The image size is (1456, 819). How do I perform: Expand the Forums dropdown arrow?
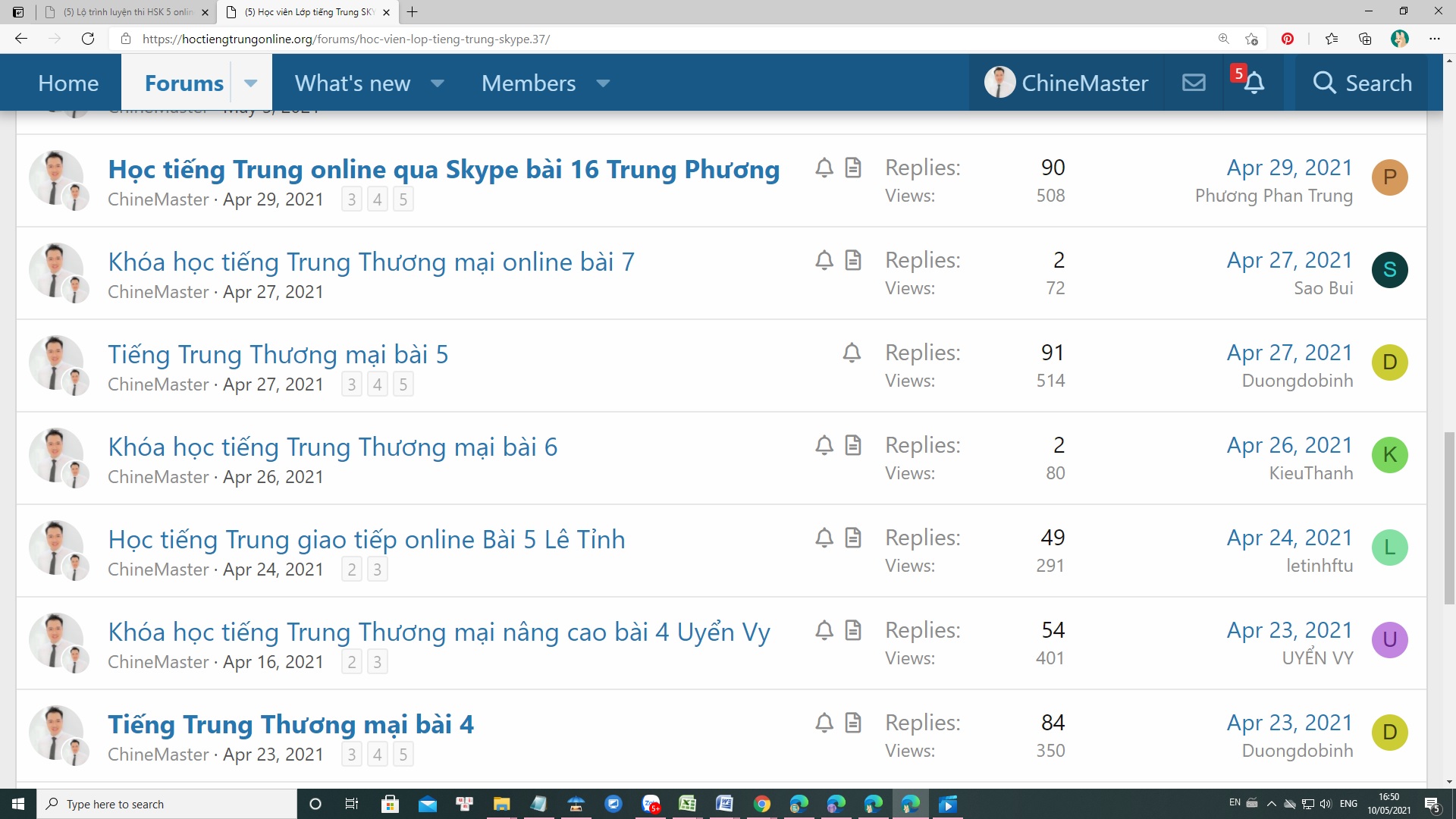(251, 83)
